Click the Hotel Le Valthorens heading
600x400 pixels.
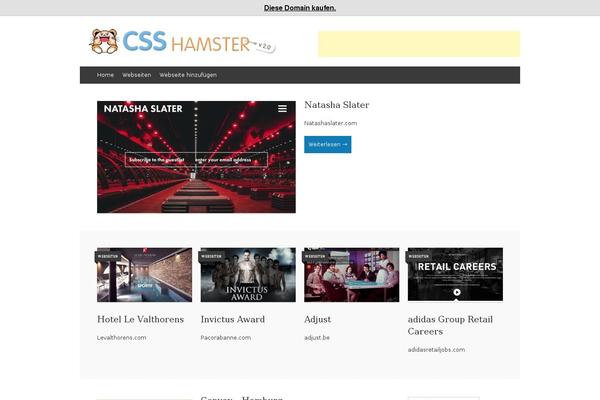coord(140,319)
